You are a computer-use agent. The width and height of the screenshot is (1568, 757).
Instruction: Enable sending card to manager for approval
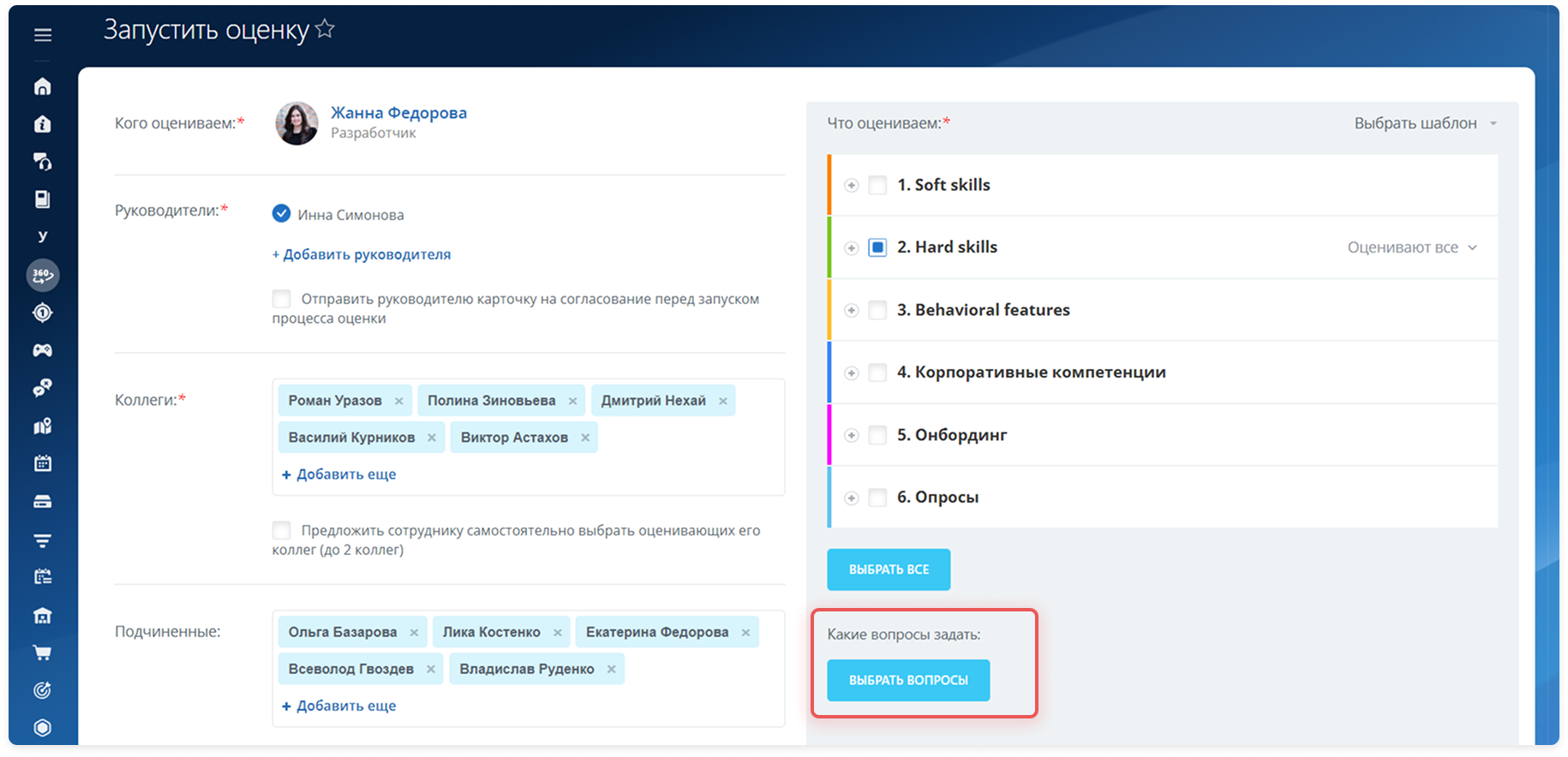pyautogui.click(x=281, y=299)
